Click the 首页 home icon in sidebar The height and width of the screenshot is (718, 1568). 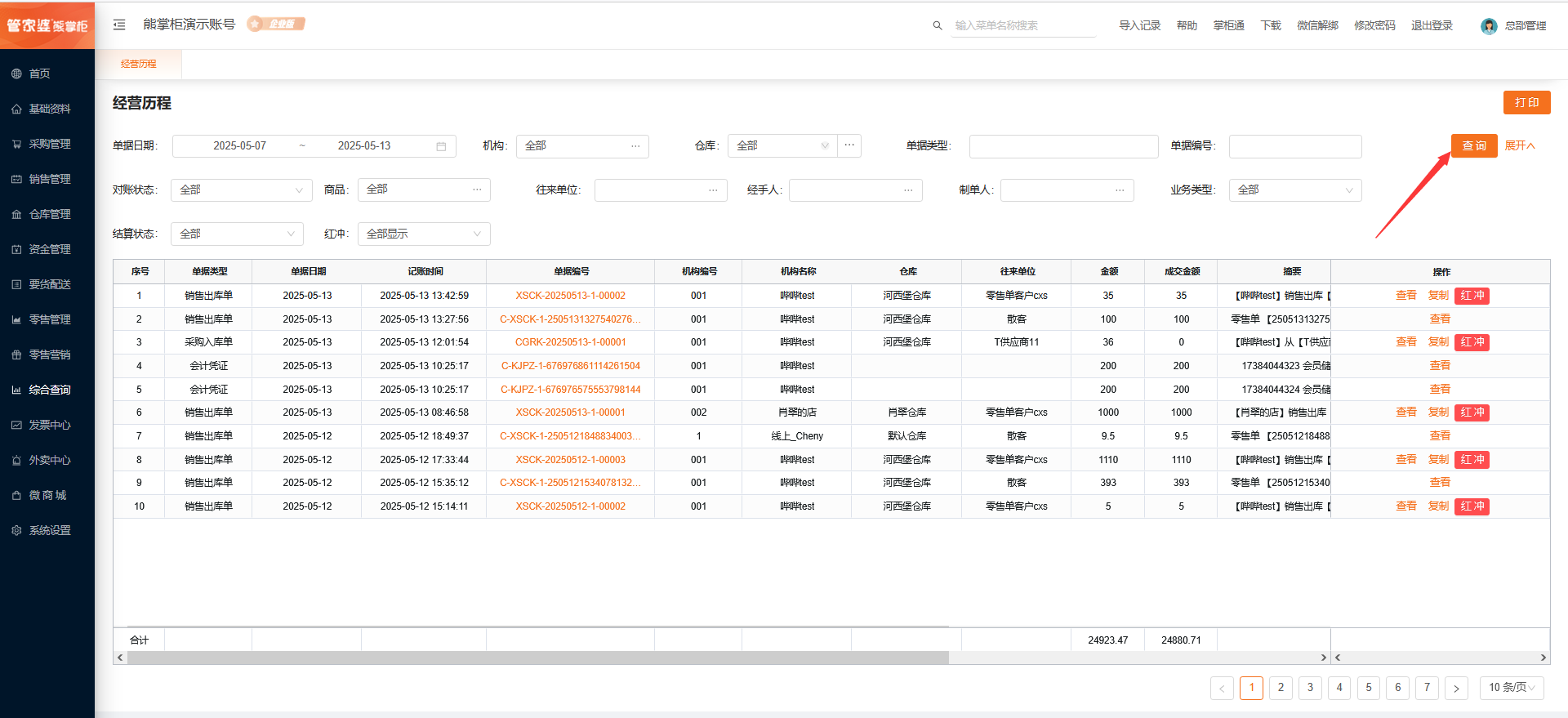point(16,74)
